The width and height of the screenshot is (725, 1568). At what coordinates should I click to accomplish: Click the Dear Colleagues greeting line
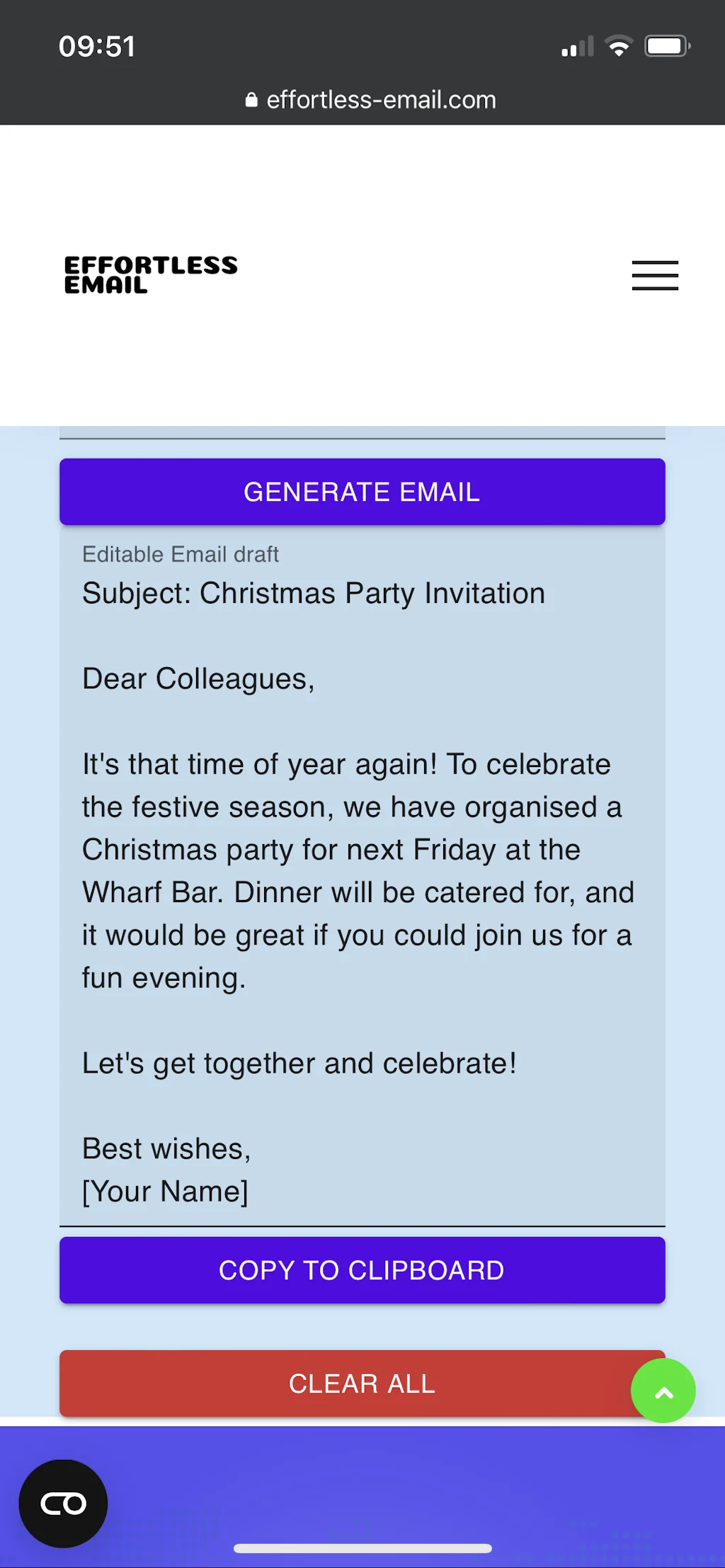point(199,679)
